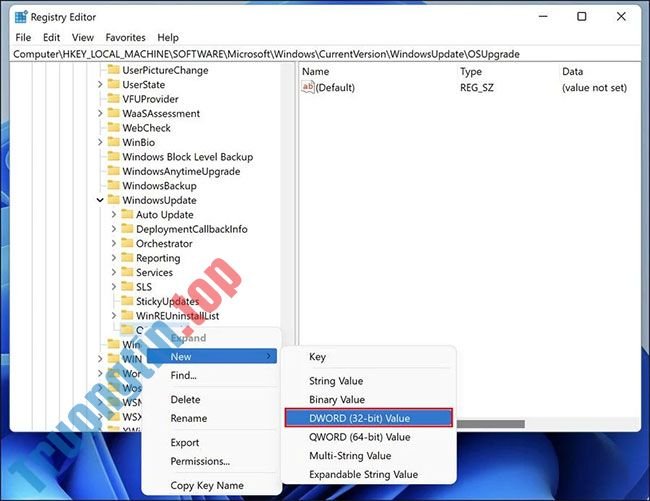The width and height of the screenshot is (650, 501).
Task: Choose Delete in the context menu
Action: tap(212, 399)
